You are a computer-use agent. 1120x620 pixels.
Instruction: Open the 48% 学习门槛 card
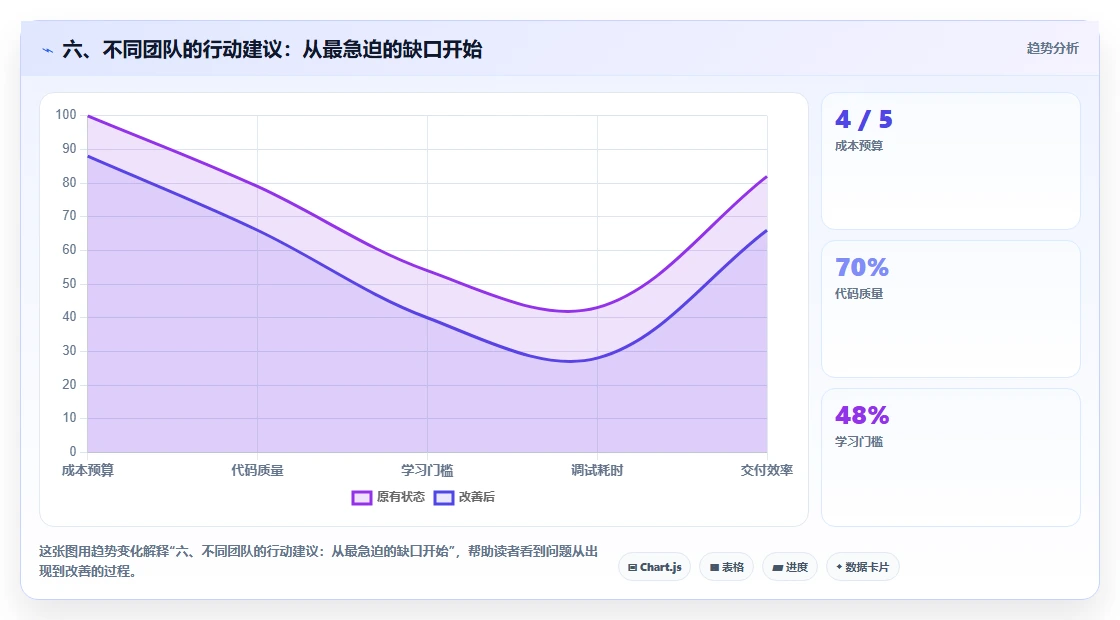pos(951,457)
